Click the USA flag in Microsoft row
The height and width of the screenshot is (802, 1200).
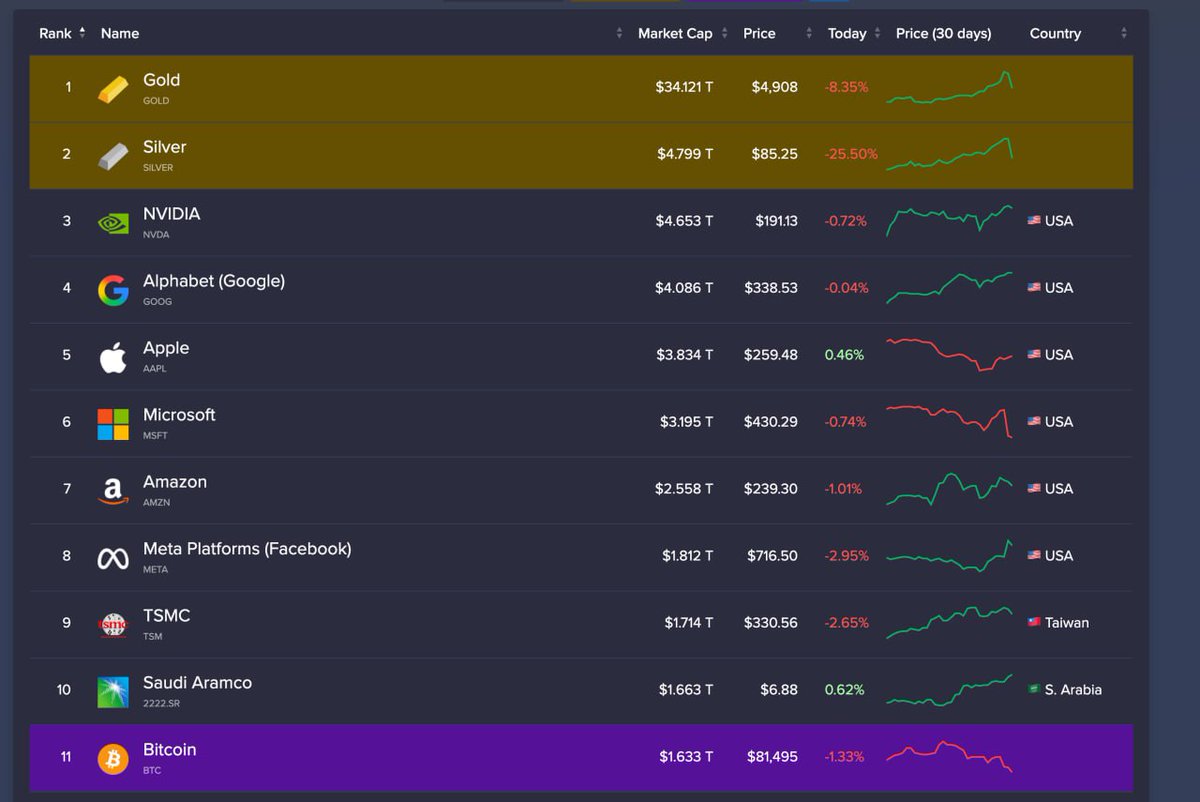pos(1034,422)
